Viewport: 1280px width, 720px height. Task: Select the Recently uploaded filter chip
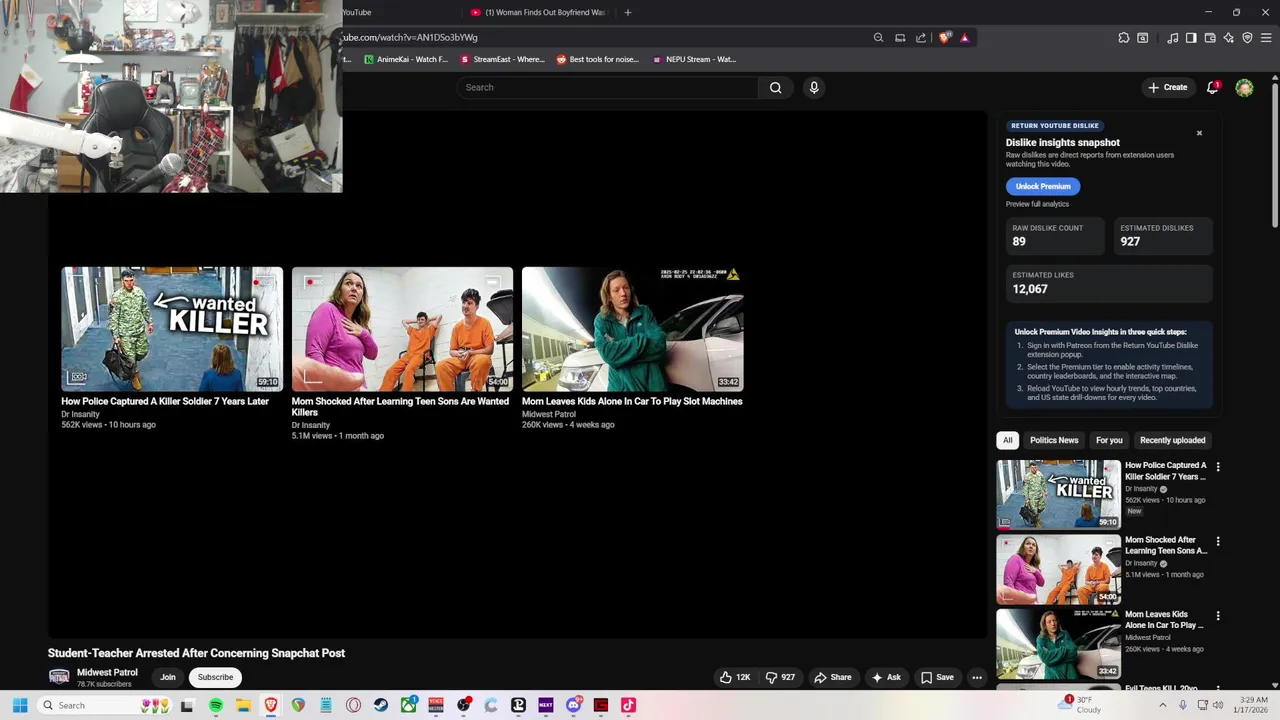coord(1173,440)
